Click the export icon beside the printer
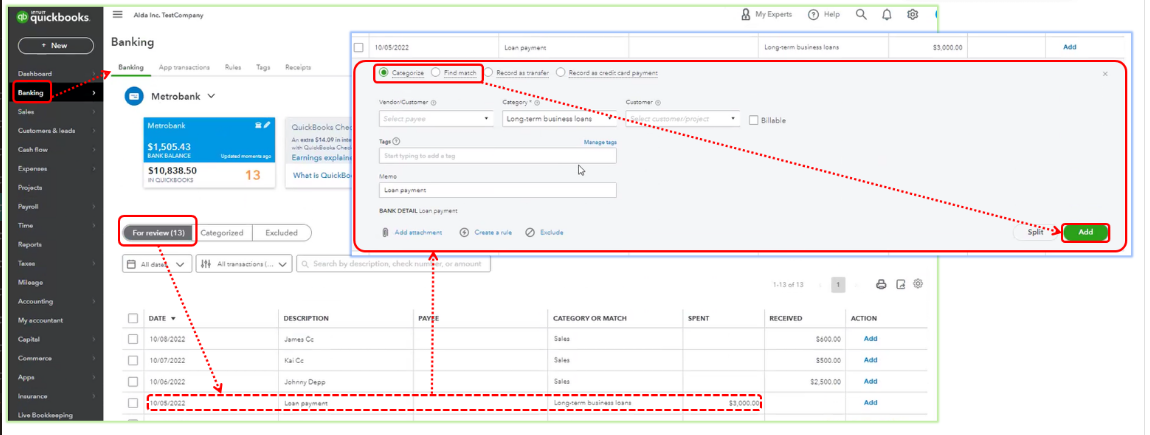This screenshot has height=435, width=1150. pos(901,285)
